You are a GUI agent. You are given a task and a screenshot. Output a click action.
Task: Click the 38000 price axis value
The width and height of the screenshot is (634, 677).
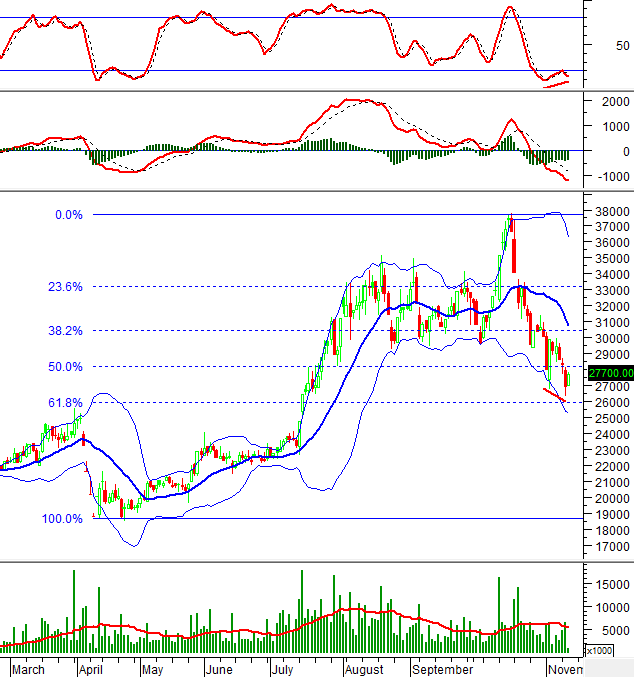(x=609, y=212)
